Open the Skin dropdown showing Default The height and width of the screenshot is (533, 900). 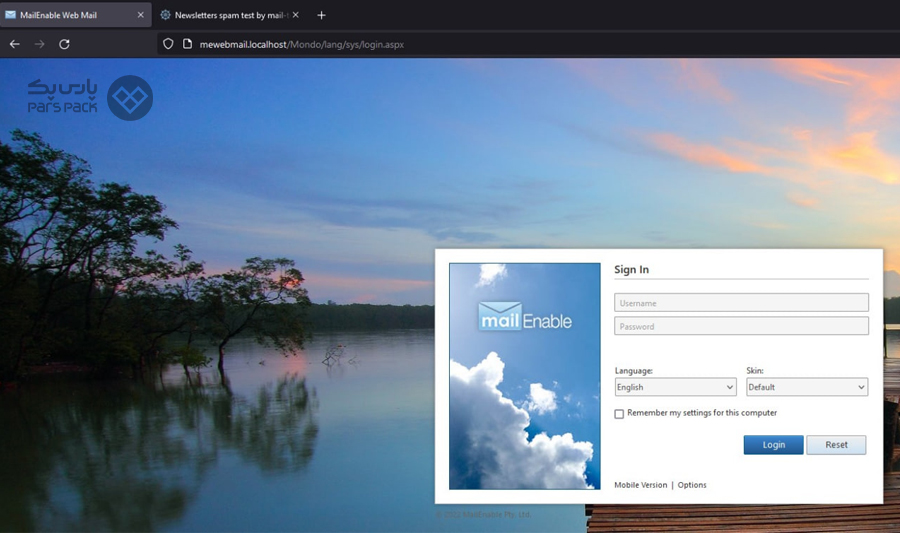pos(807,387)
